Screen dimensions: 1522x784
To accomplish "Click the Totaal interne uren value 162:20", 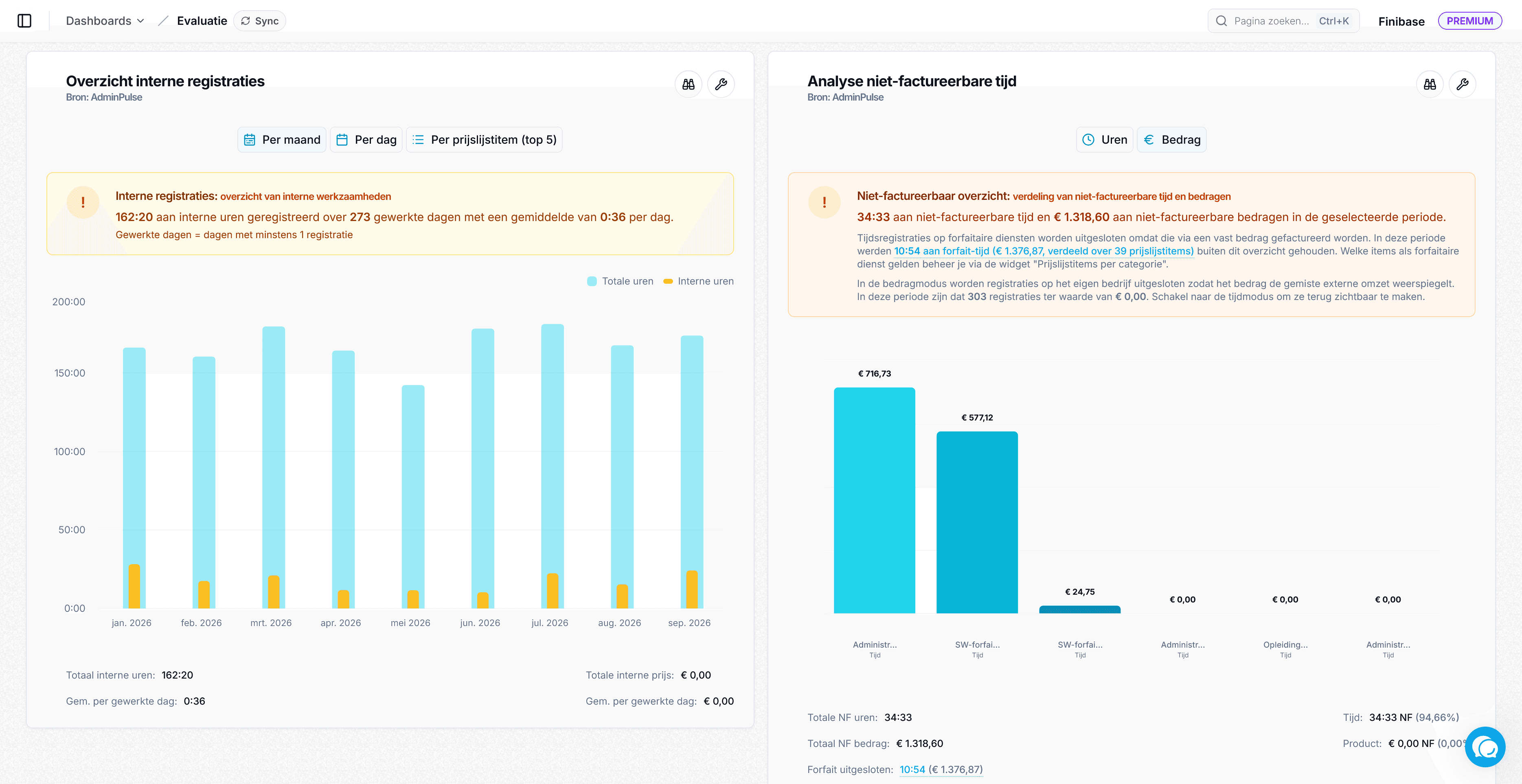I will (177, 675).
